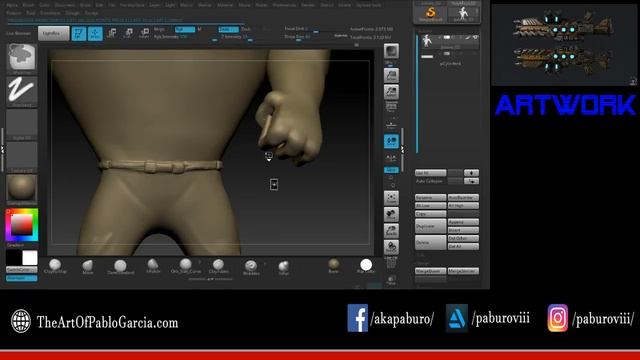Toggle L.Sym local symmetry icon
Screen dimensions: 640x360
point(391,158)
